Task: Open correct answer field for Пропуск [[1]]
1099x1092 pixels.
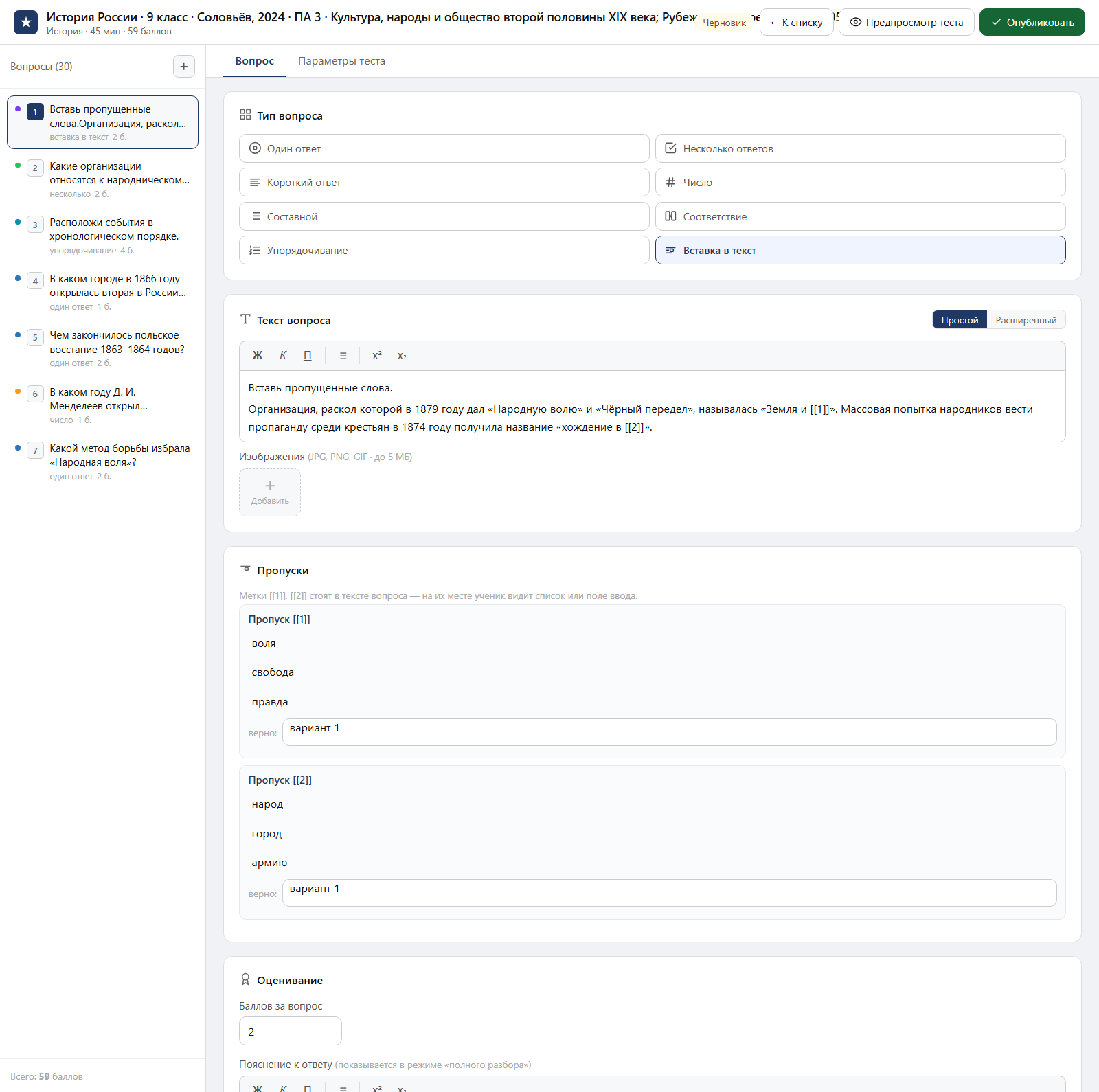Action: point(669,732)
